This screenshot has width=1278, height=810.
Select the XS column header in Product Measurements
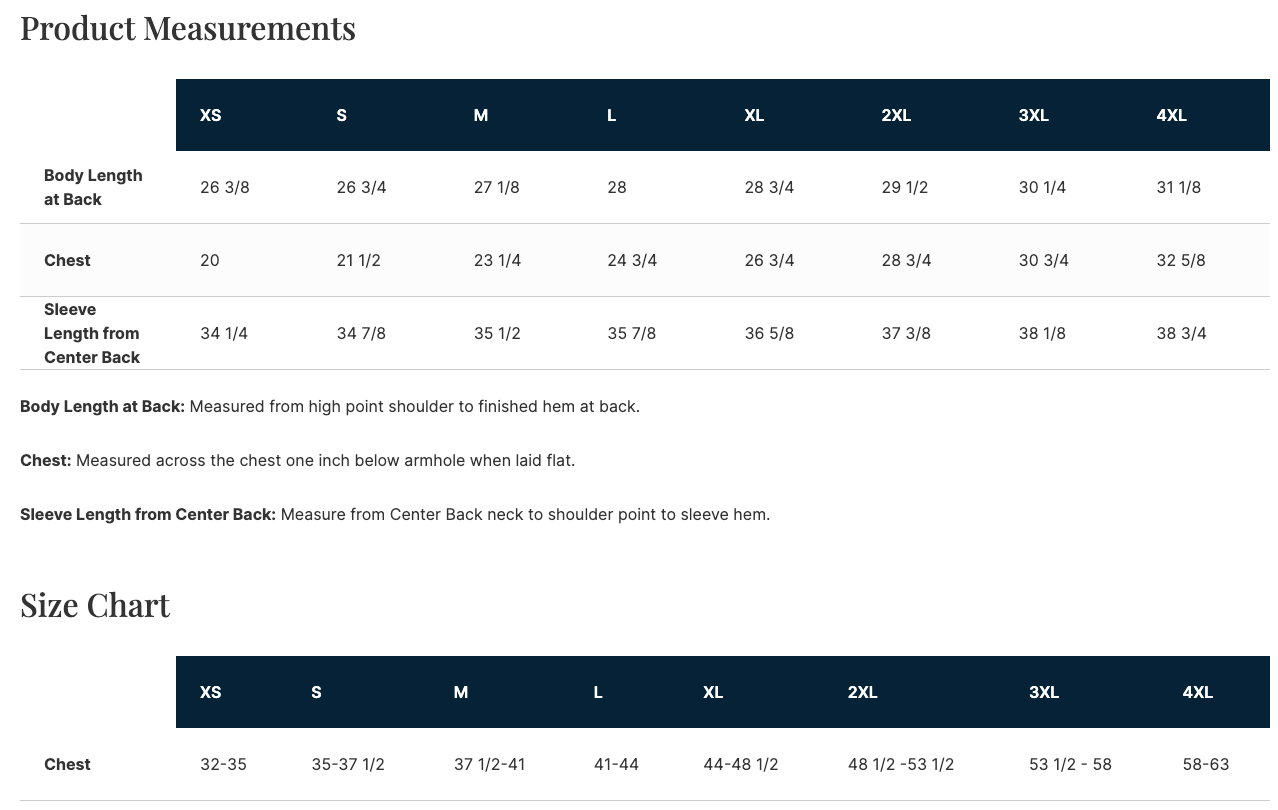[210, 115]
